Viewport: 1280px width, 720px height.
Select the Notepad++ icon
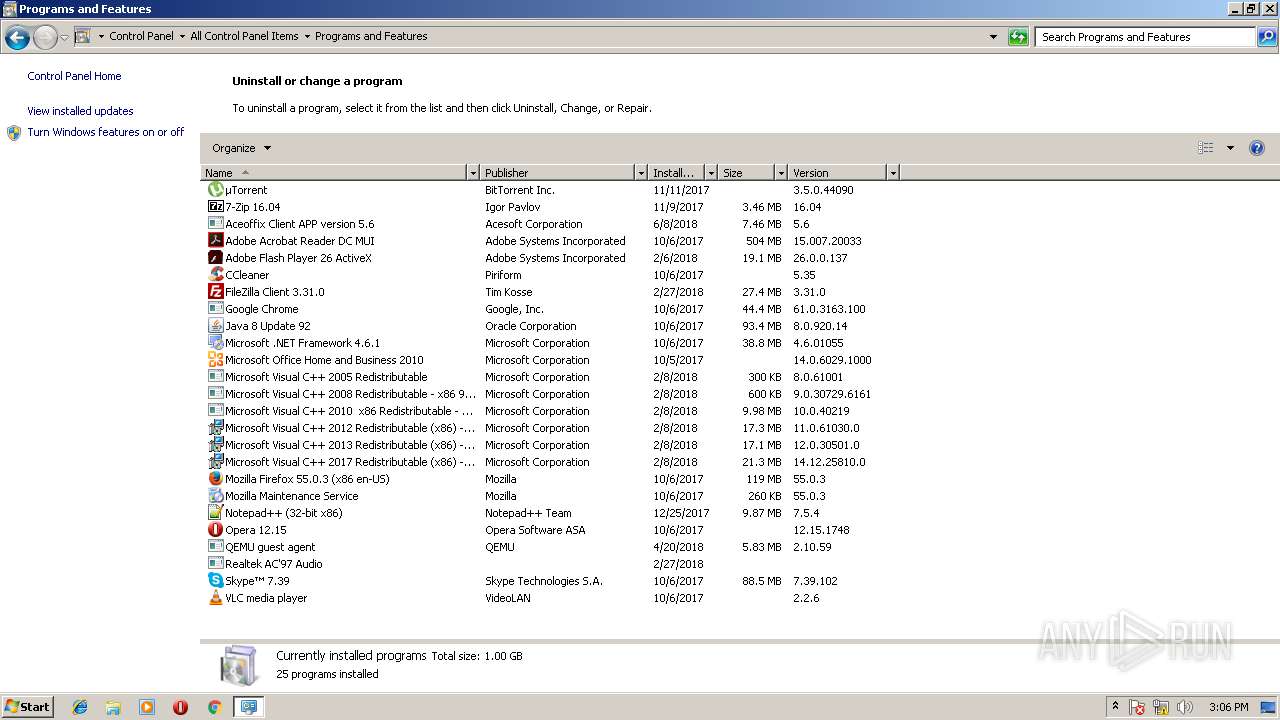215,513
